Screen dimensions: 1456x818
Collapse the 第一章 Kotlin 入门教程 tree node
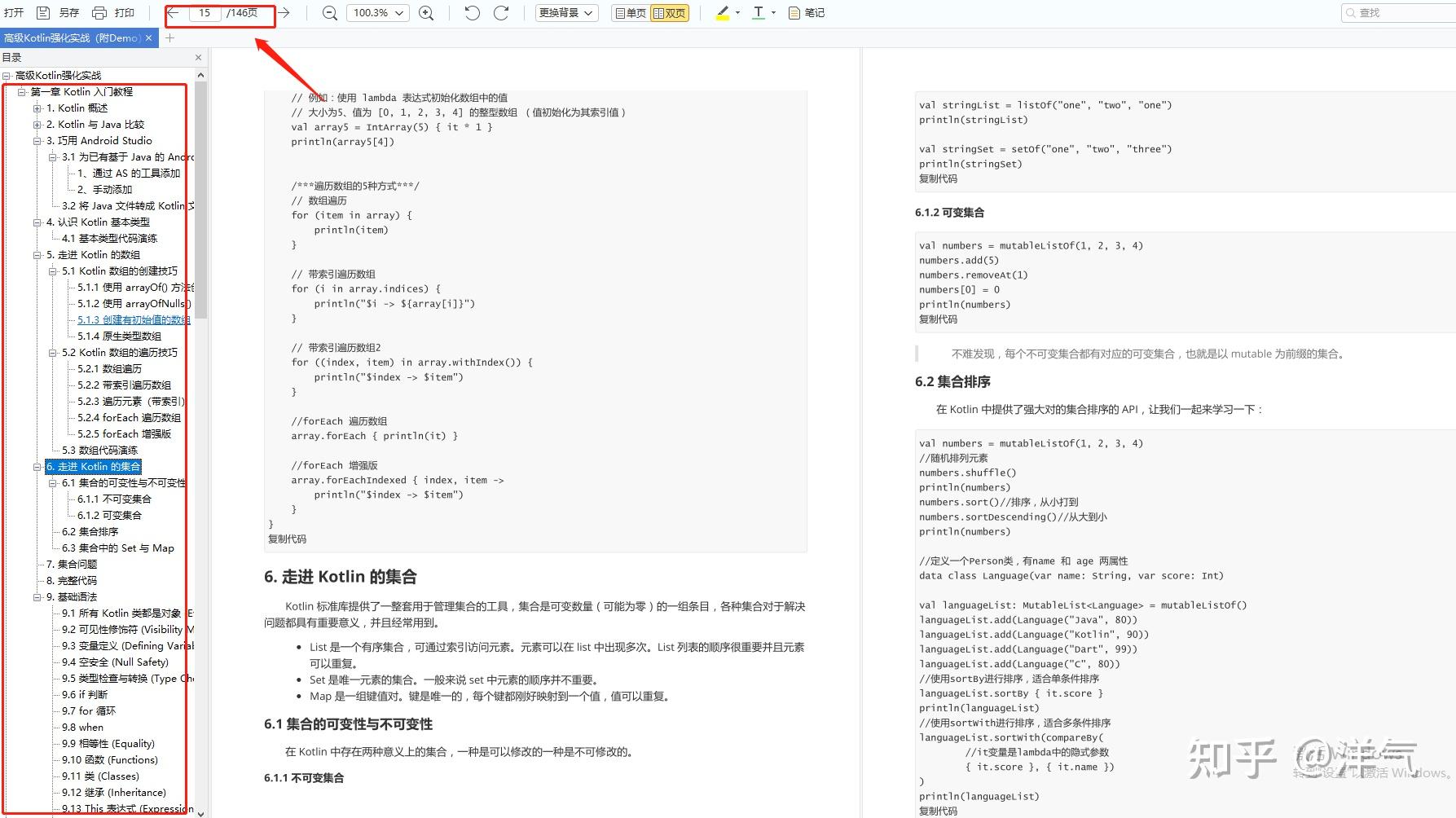[x=23, y=91]
